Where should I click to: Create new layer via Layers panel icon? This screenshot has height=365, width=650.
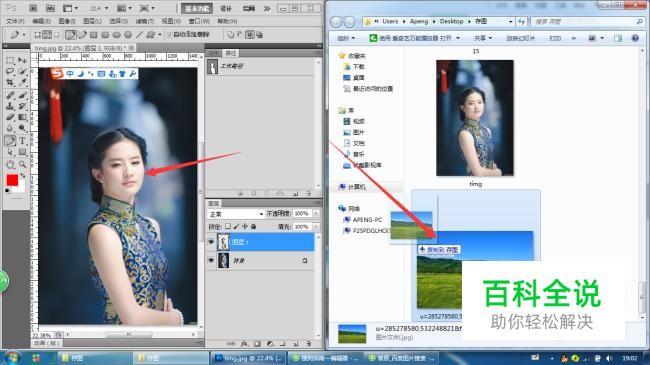(296, 343)
